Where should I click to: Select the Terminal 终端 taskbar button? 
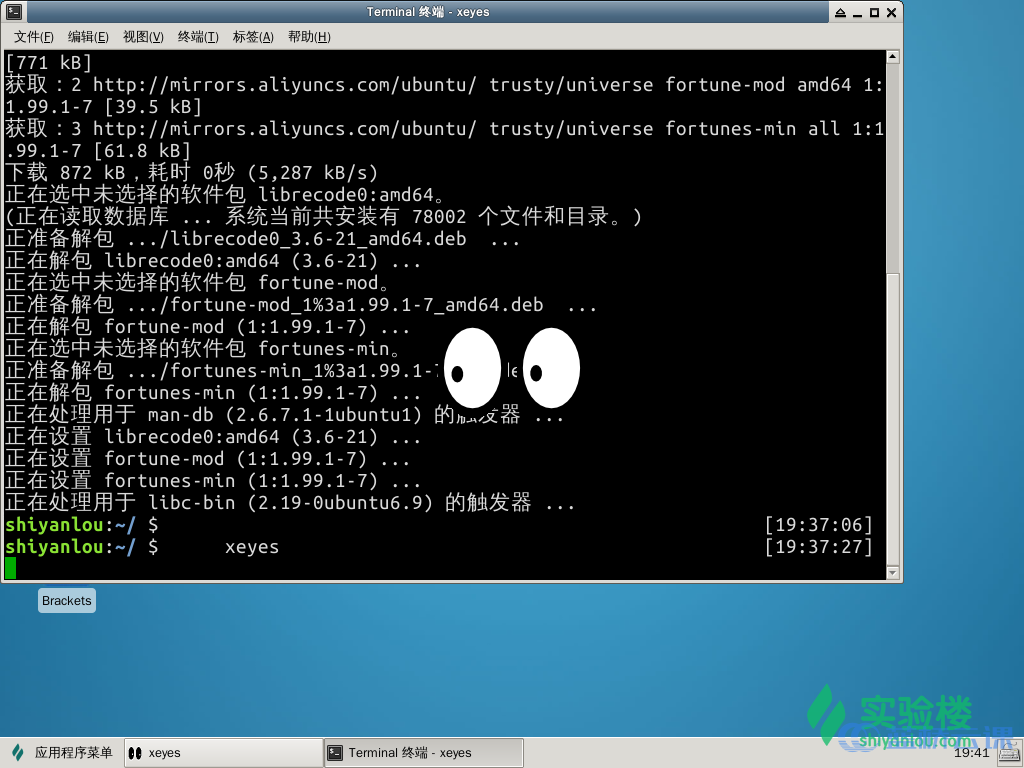pos(423,751)
